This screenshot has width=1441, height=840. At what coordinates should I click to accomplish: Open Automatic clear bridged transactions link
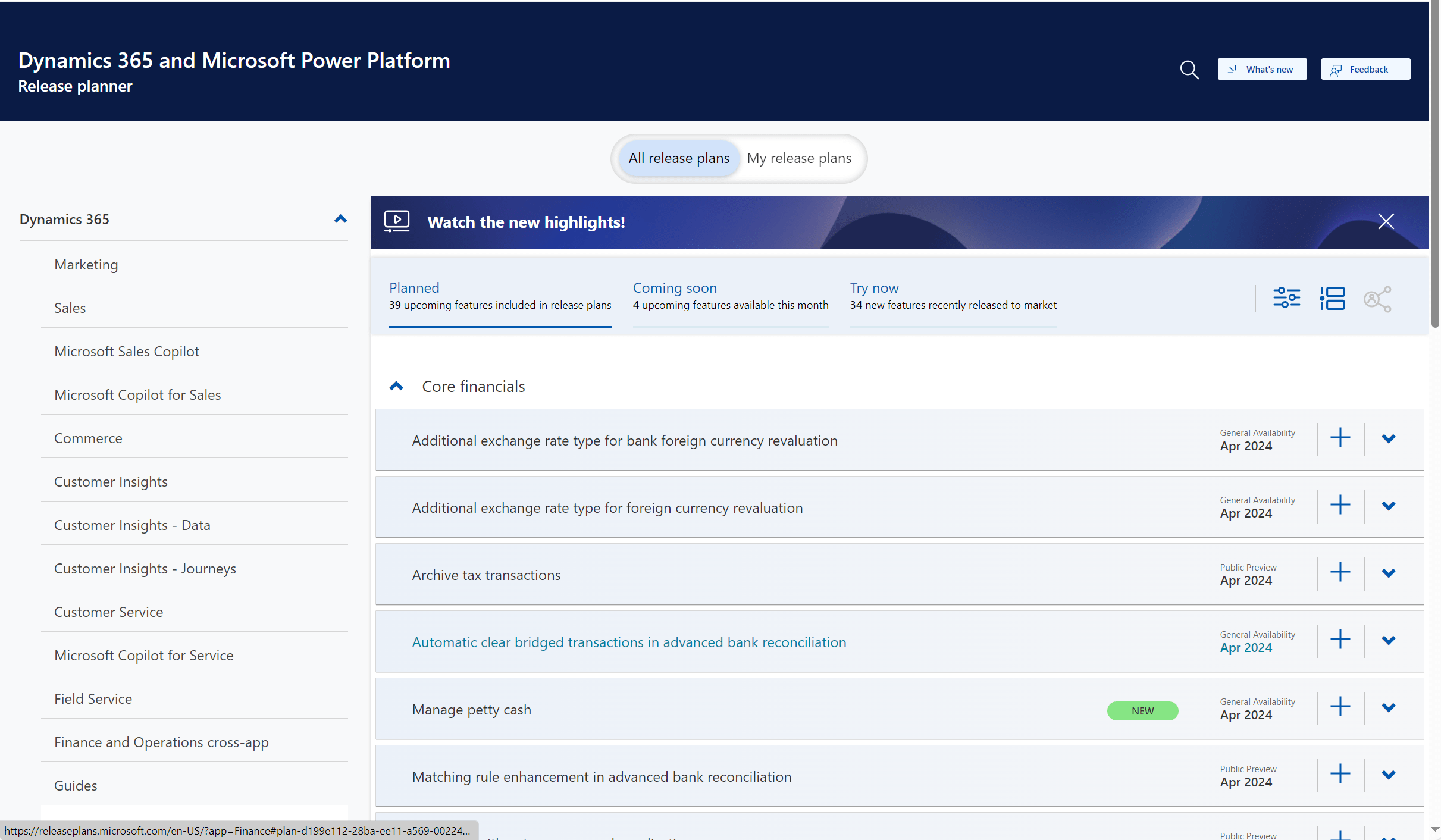pos(629,642)
